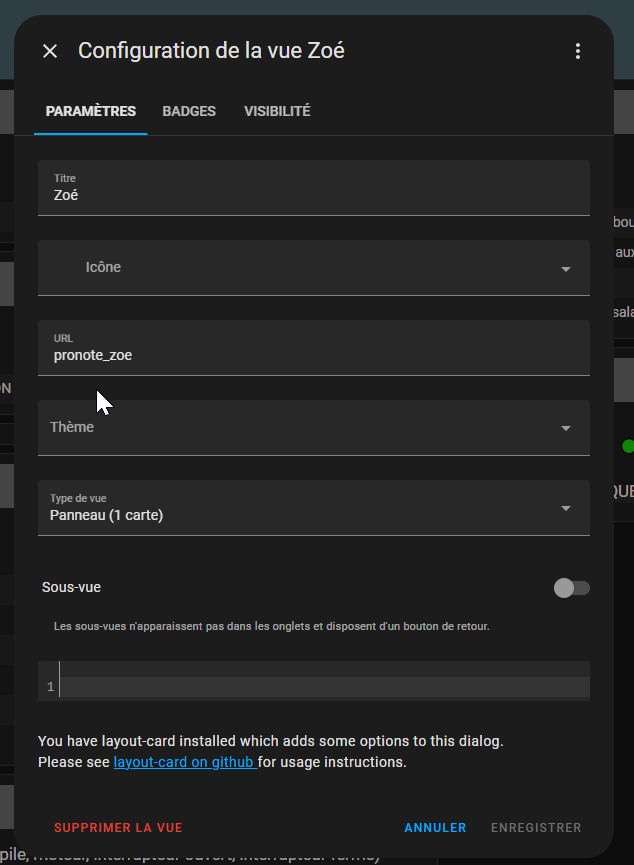This screenshot has width=634, height=865.
Task: Open the layout-card on github link
Action: (185, 762)
